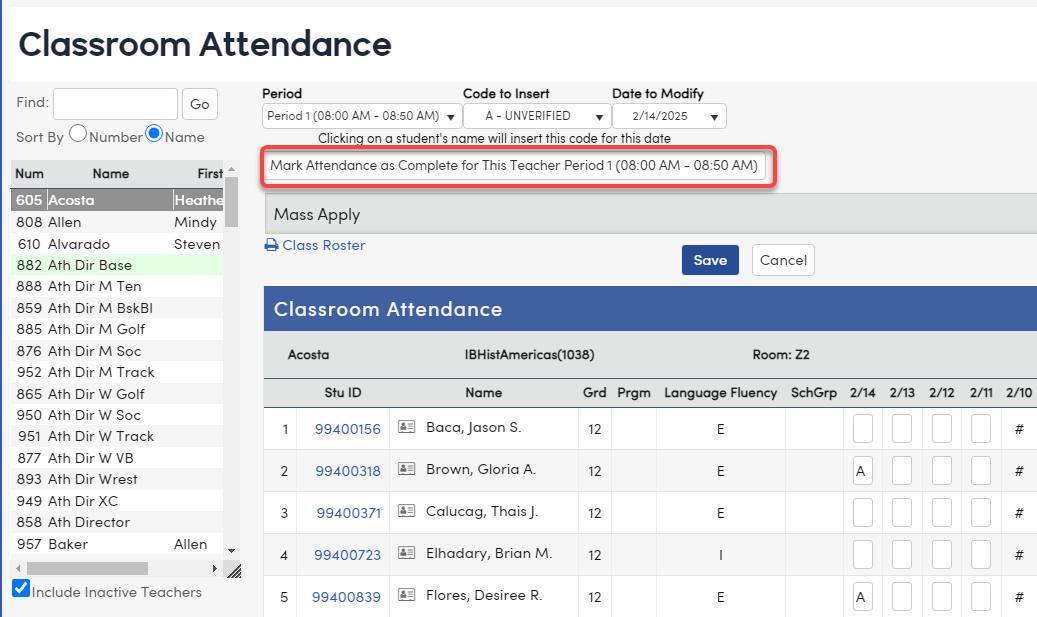1037x617 pixels.
Task: Toggle 2/11 attendance box for Baca, Jason
Action: pyautogui.click(x=981, y=429)
